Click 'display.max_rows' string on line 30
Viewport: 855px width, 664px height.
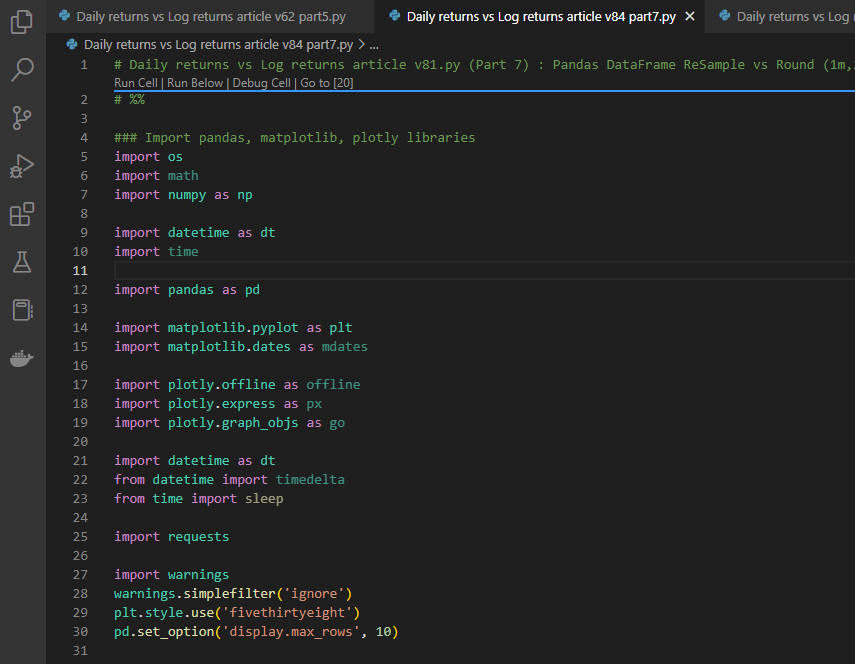[x=294, y=631]
